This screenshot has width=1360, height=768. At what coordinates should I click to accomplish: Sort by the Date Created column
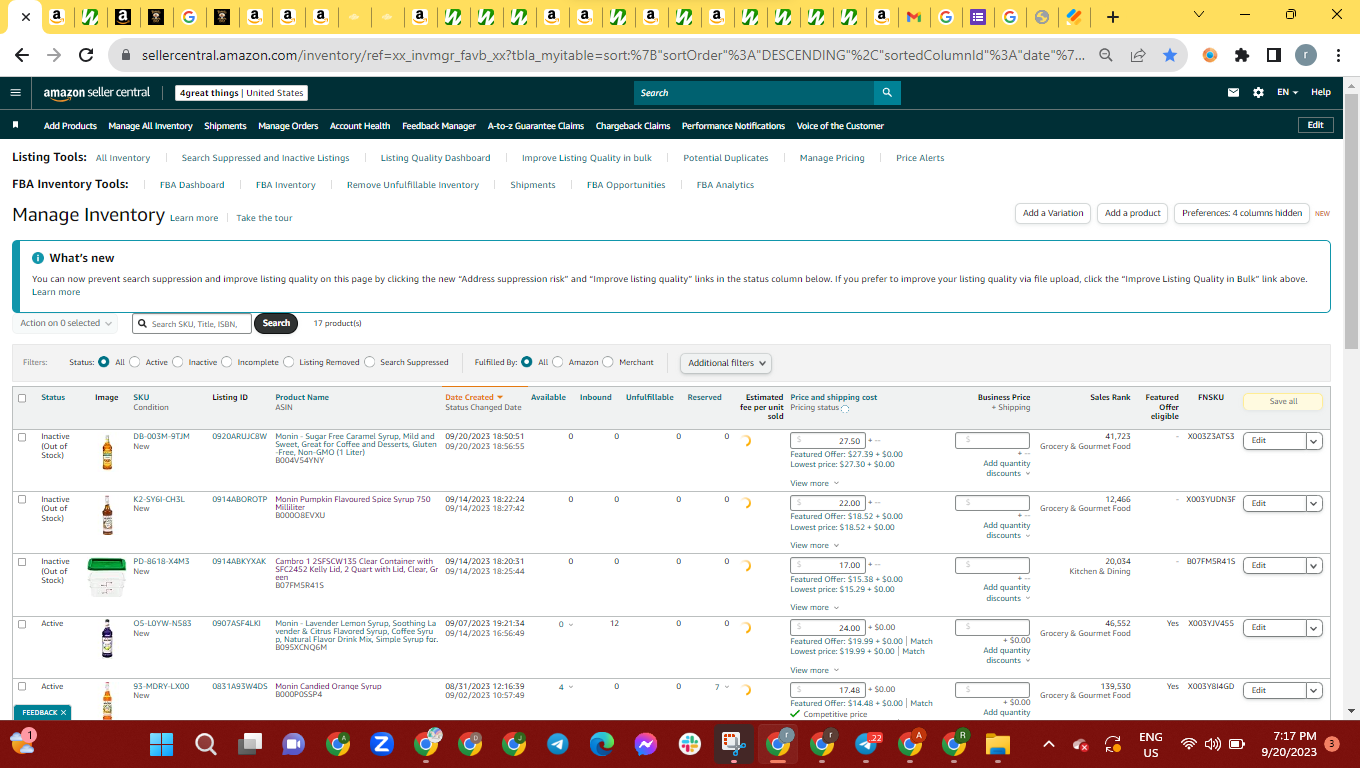tap(474, 397)
